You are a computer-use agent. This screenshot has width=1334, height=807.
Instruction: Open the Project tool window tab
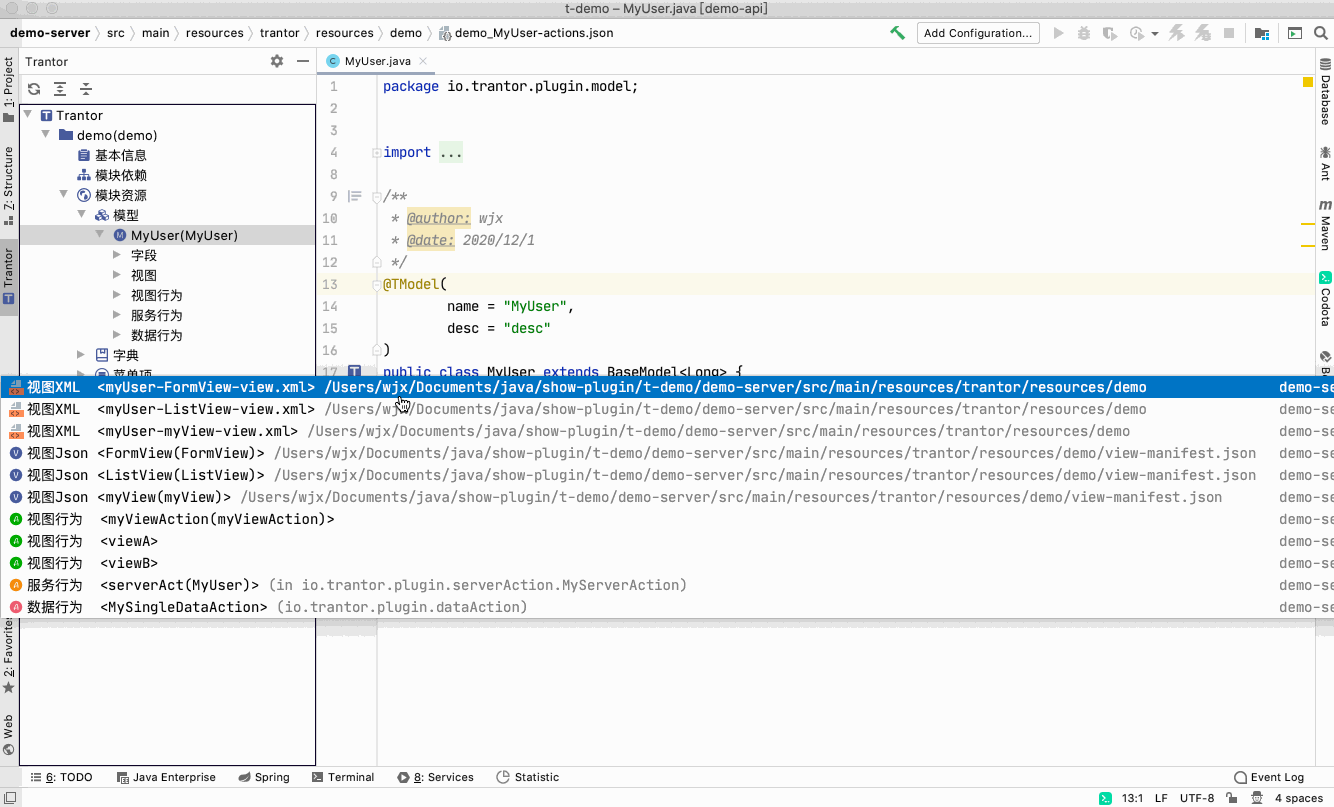9,90
